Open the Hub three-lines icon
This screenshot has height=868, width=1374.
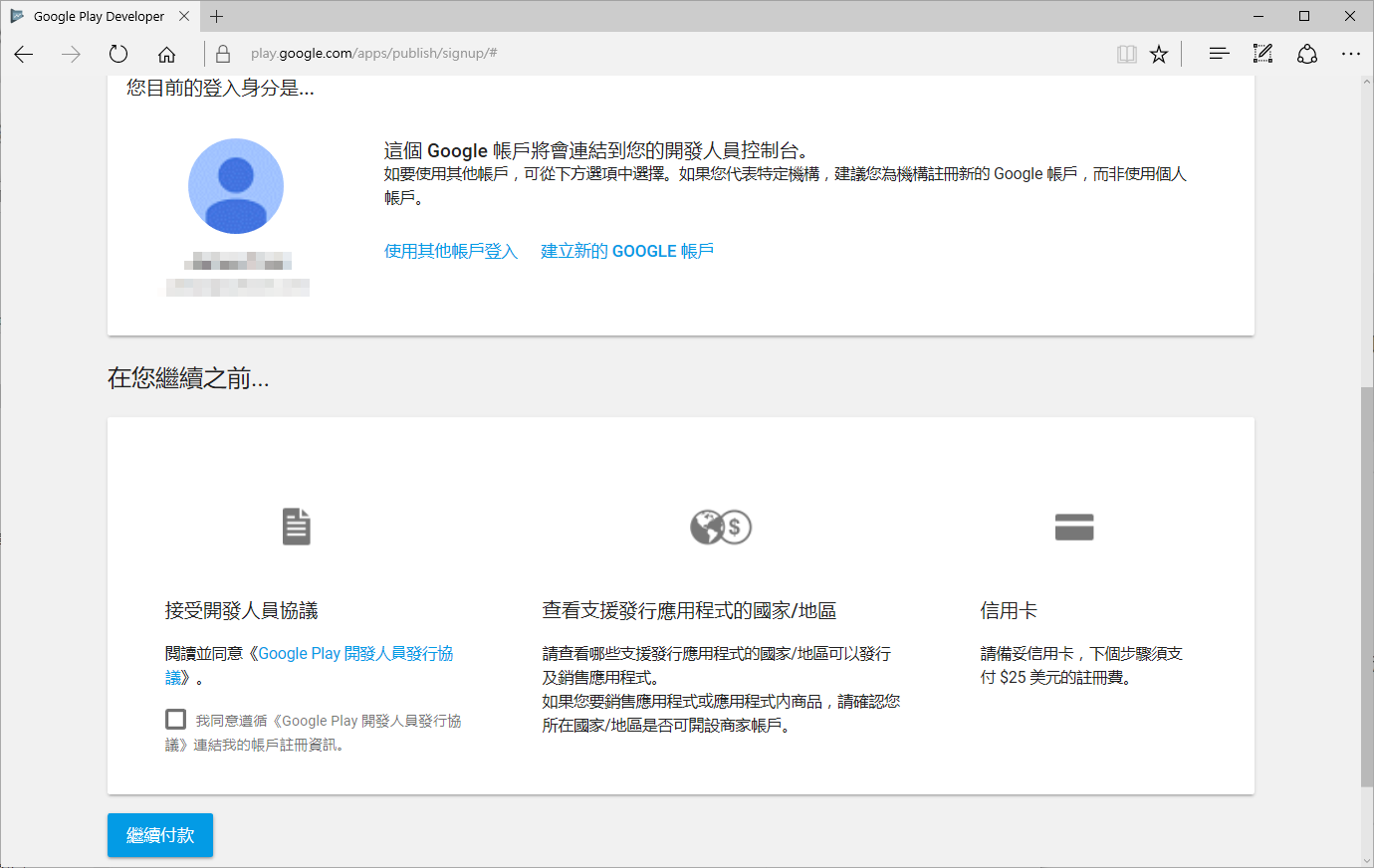point(1219,54)
